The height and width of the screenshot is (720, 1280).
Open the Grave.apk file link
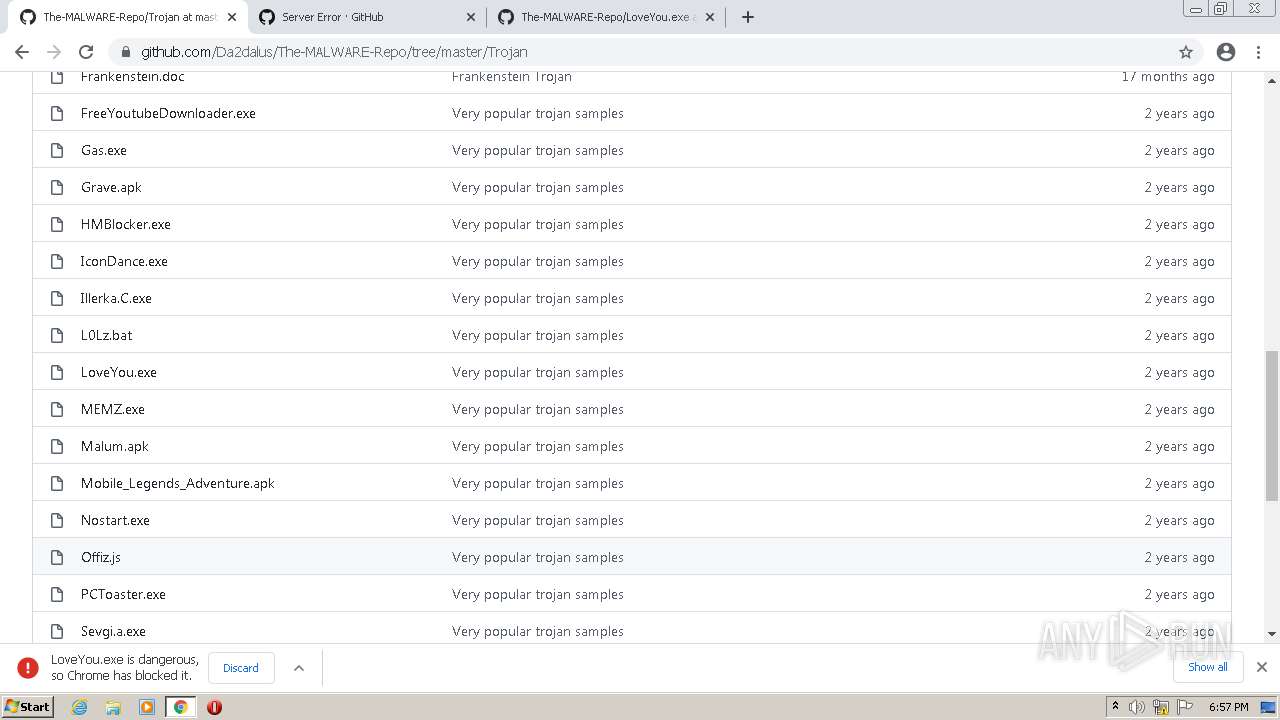click(x=111, y=187)
